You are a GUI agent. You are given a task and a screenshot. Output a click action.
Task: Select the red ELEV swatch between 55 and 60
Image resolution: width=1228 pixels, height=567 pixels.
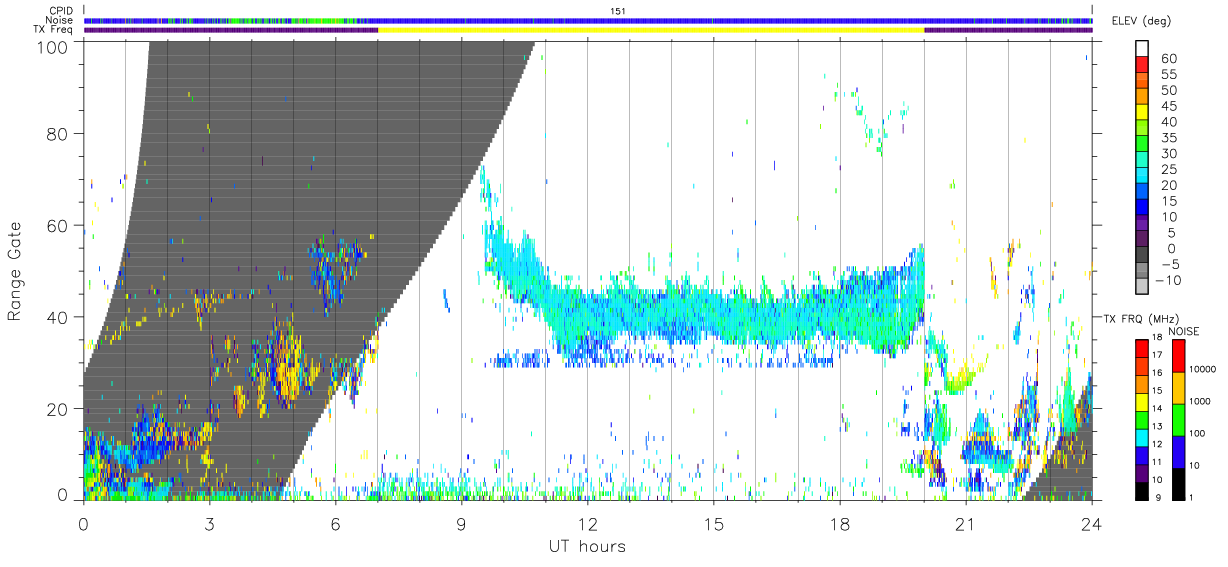click(1142, 66)
